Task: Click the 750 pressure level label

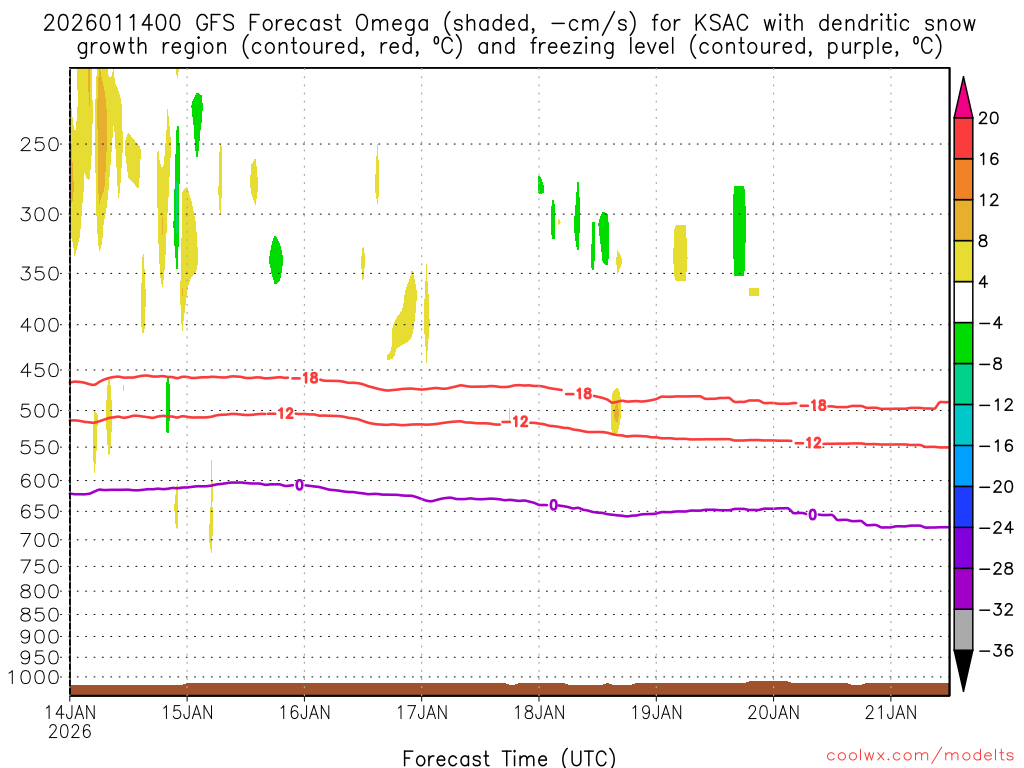Action: click(40, 566)
